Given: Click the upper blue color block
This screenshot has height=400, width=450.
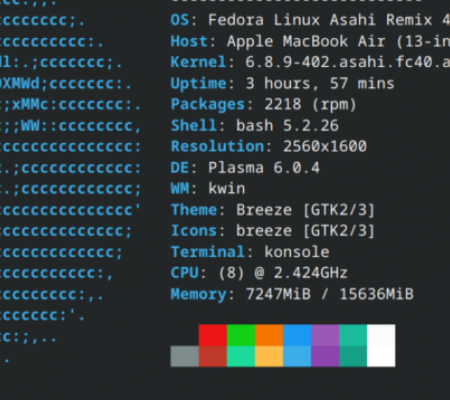Looking at the screenshot, I should [x=297, y=335].
